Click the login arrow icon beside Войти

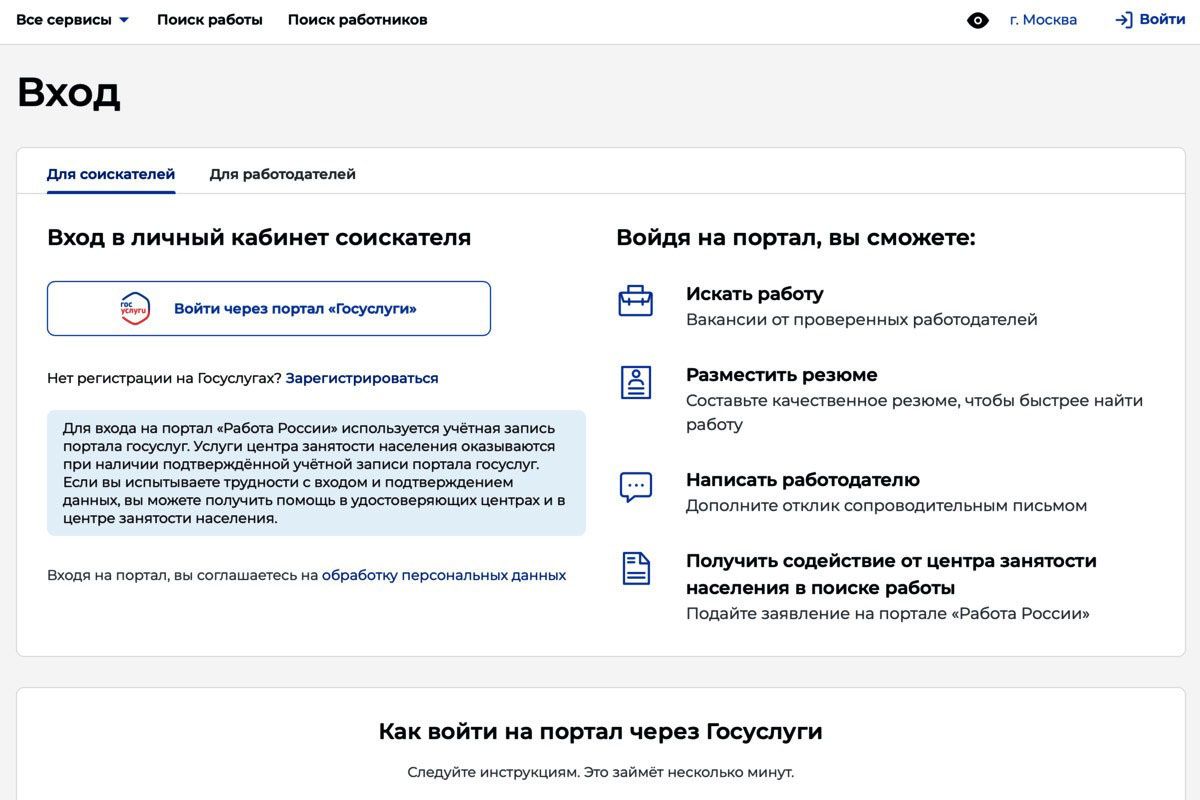(1124, 20)
